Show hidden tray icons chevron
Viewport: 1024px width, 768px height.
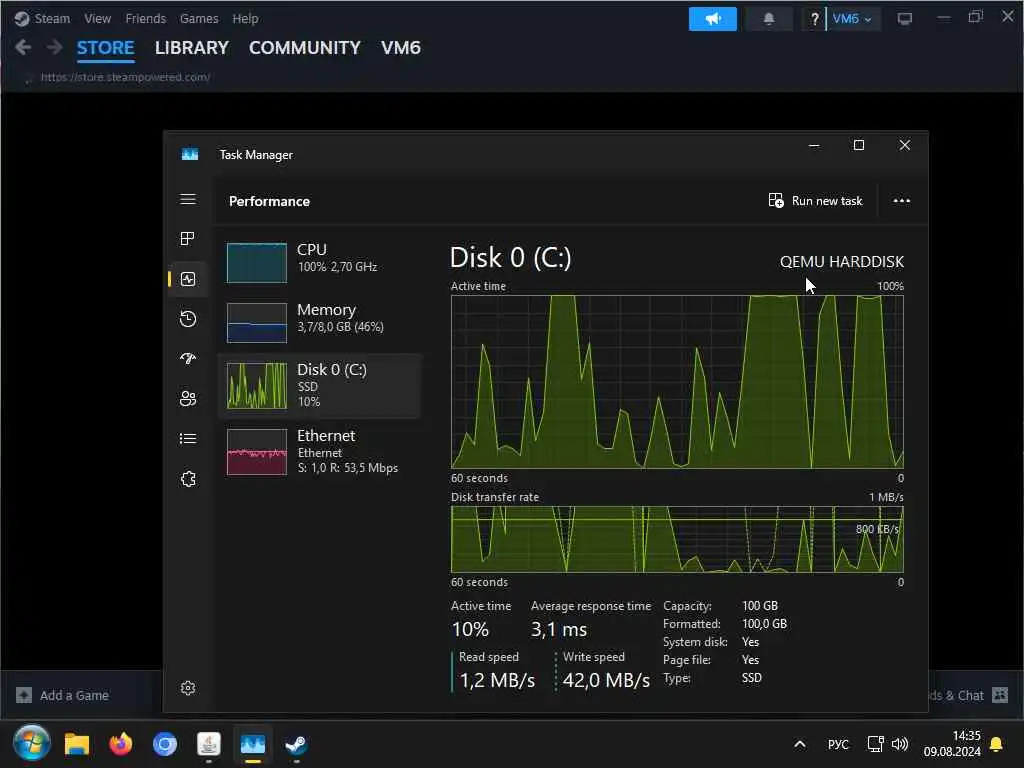click(800, 744)
